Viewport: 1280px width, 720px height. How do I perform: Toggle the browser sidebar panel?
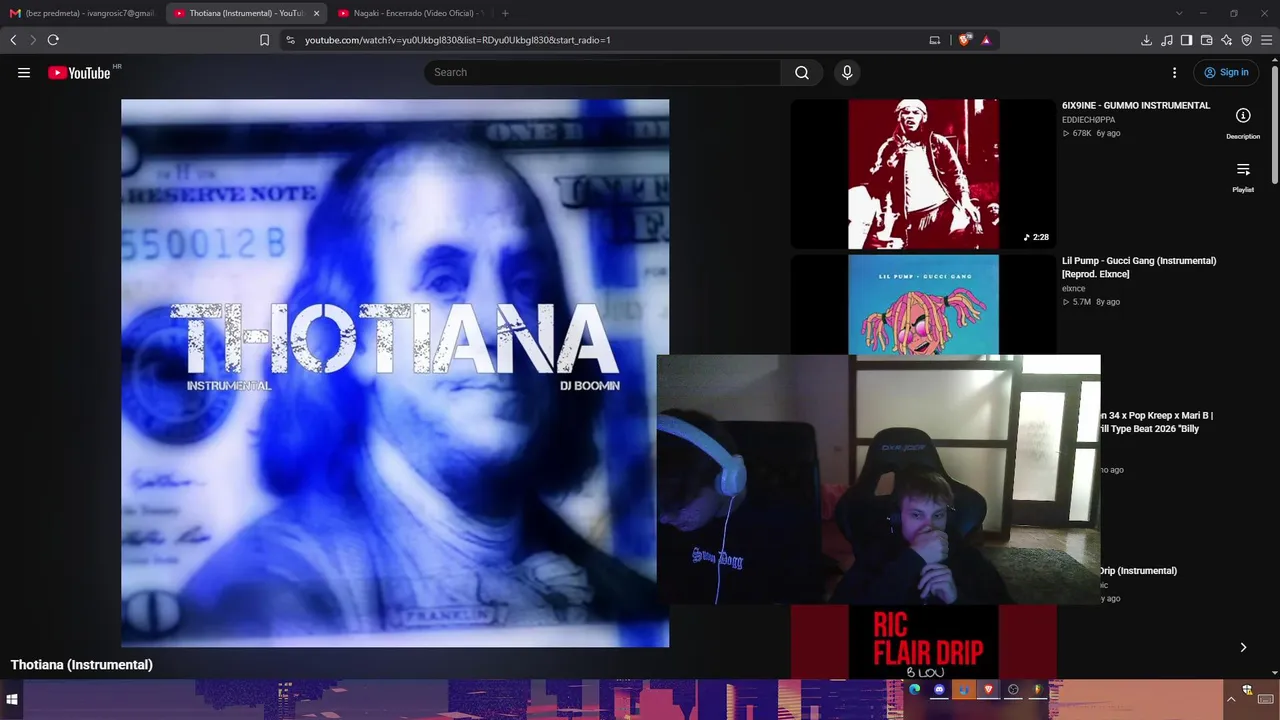pyautogui.click(x=1186, y=40)
